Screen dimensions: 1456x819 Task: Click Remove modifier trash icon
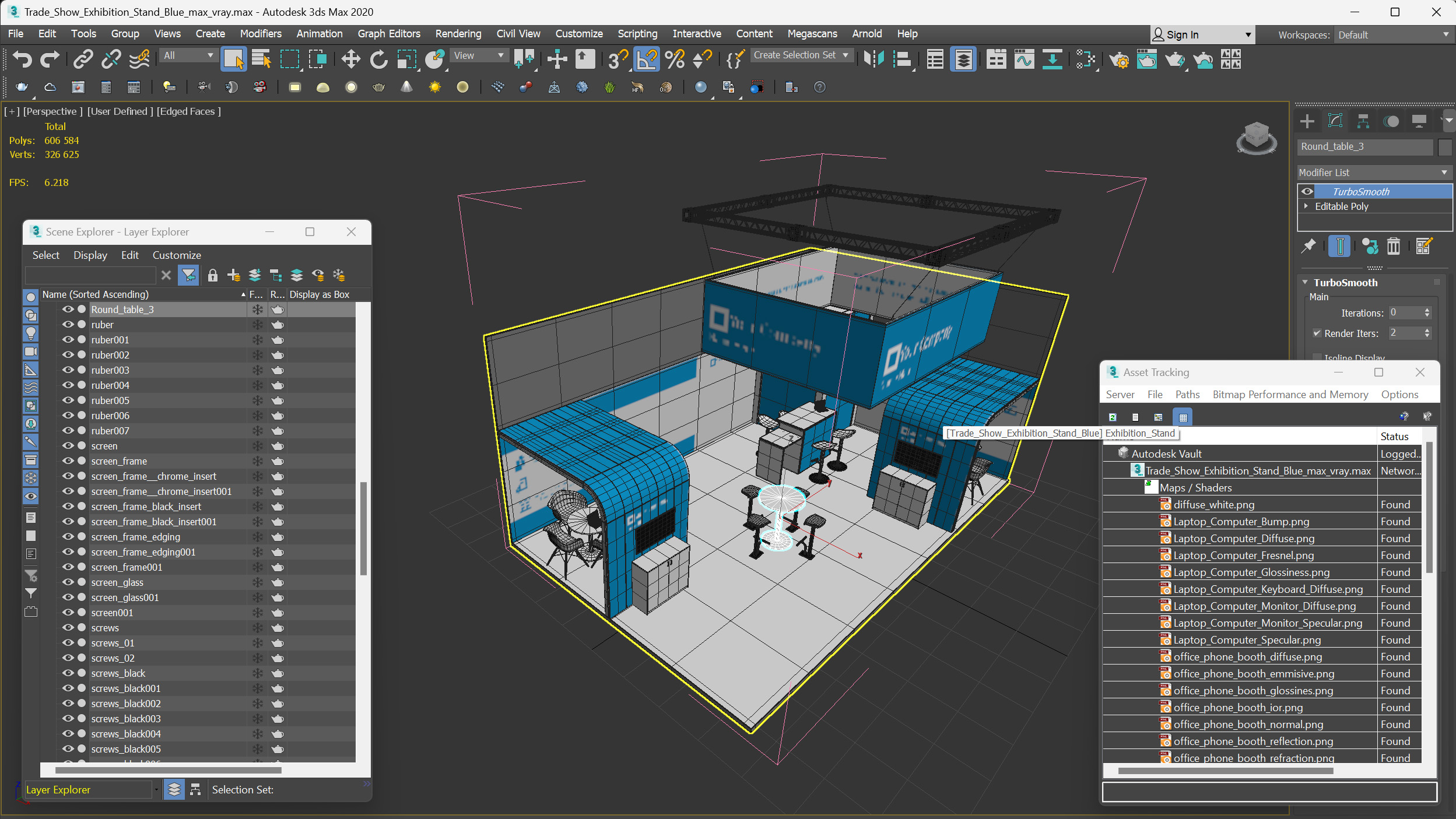(1393, 247)
